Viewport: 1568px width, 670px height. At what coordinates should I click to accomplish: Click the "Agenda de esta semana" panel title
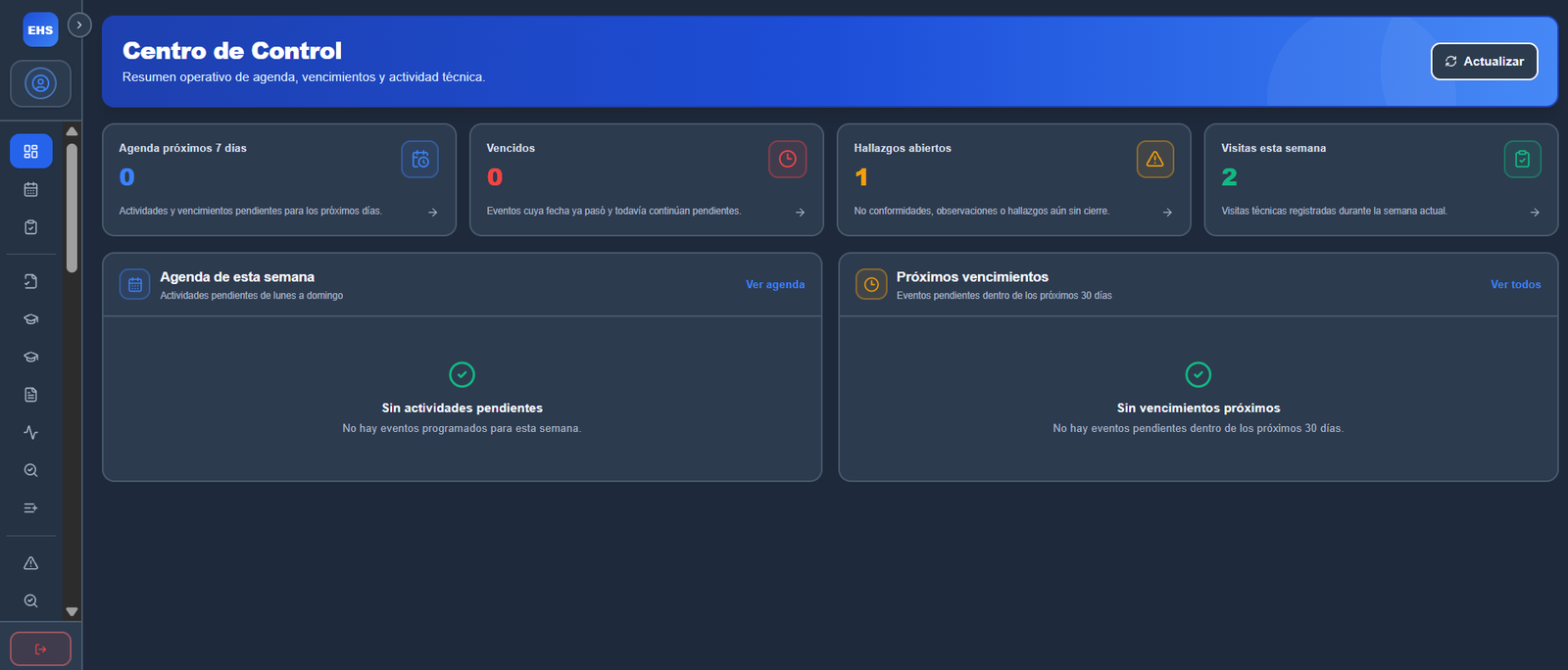[237, 277]
